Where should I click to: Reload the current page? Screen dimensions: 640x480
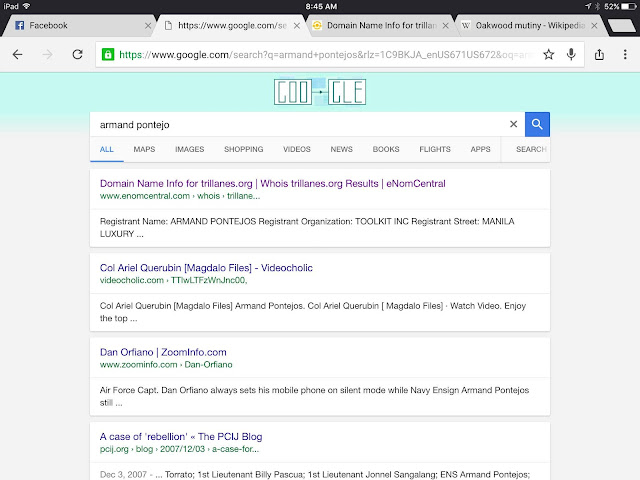tap(78, 54)
